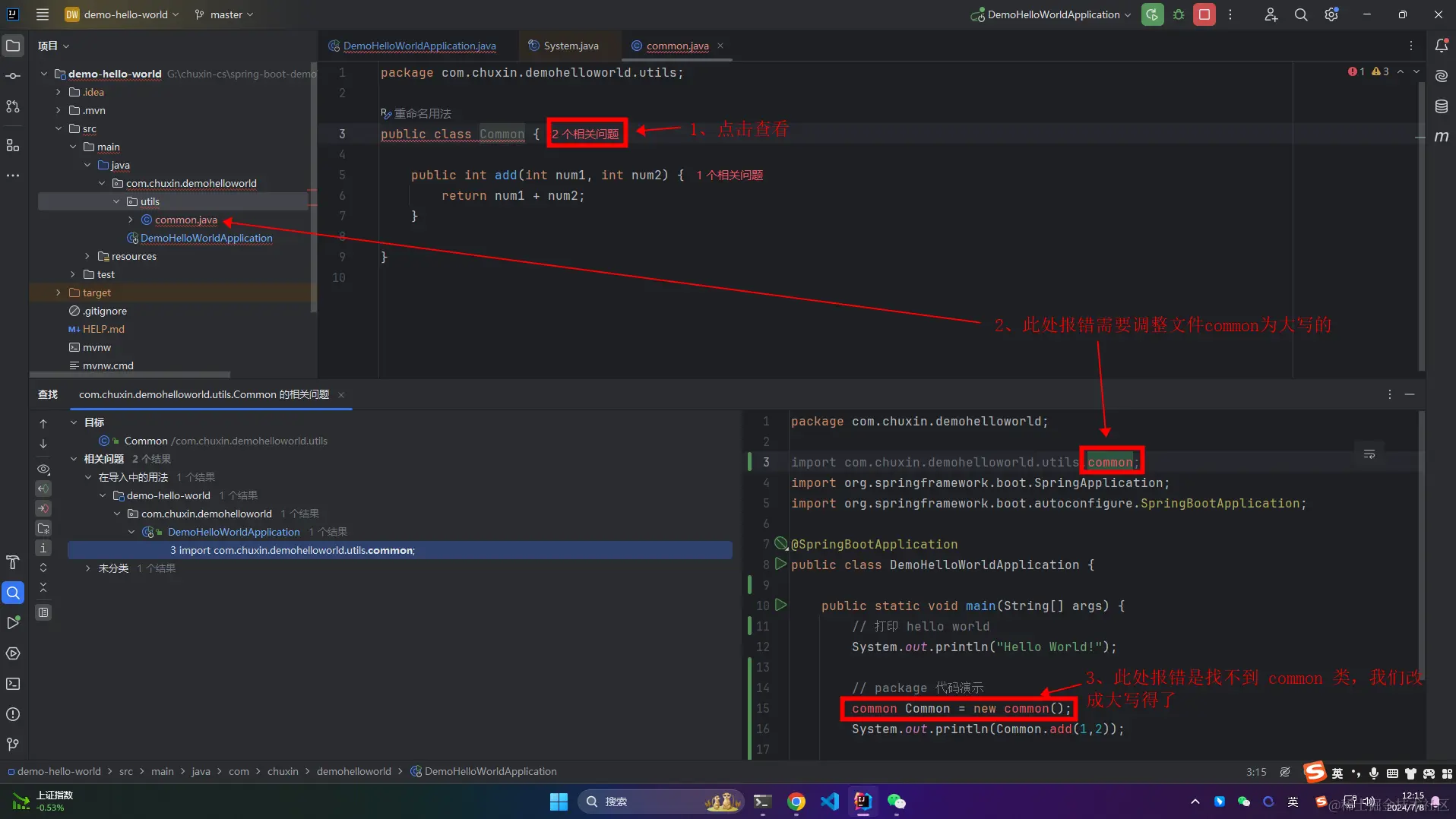The width and height of the screenshot is (1456, 819).
Task: Open the Services tool window
Action: 13,653
